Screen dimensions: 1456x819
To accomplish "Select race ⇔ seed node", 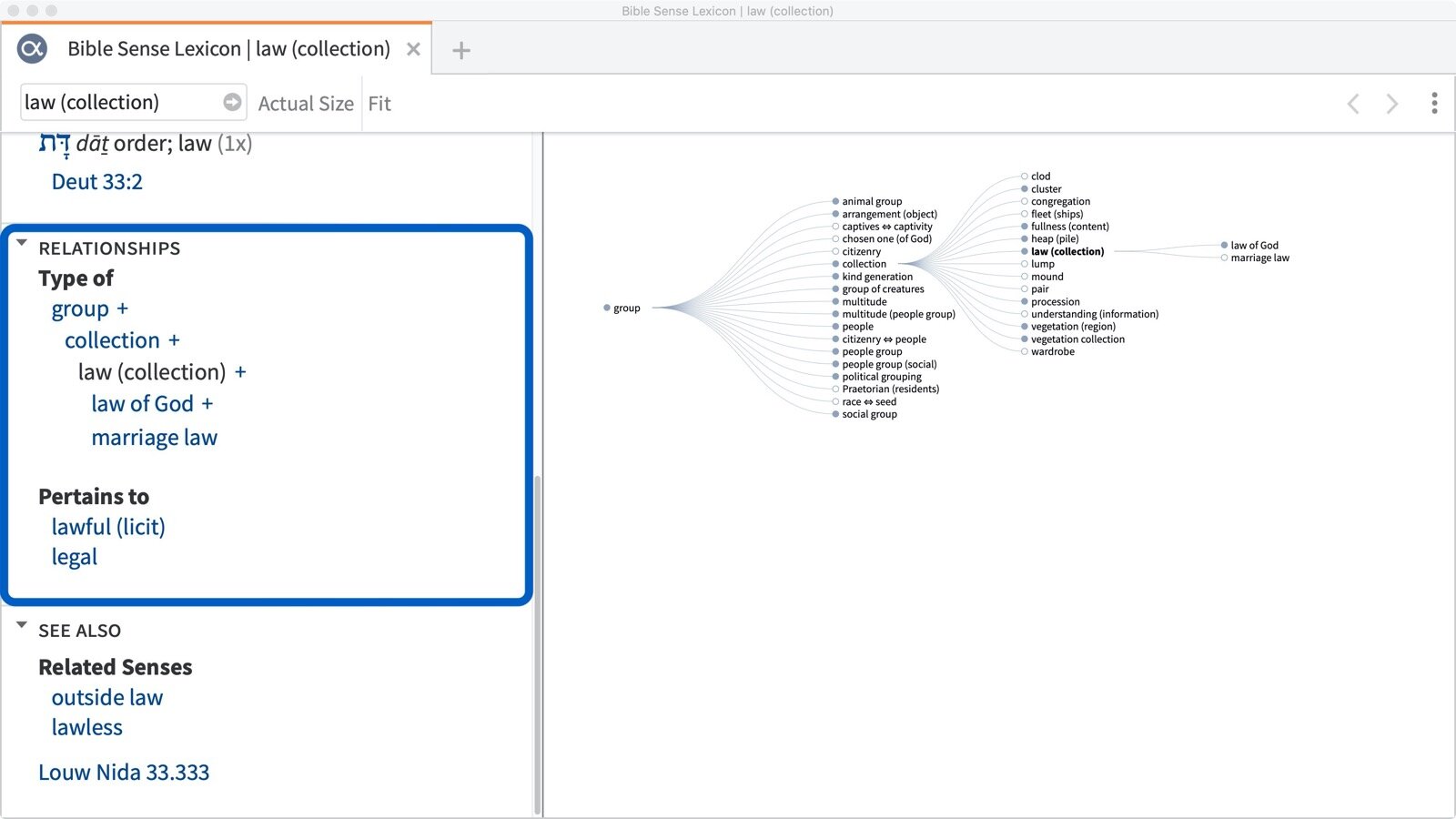I will tap(864, 401).
